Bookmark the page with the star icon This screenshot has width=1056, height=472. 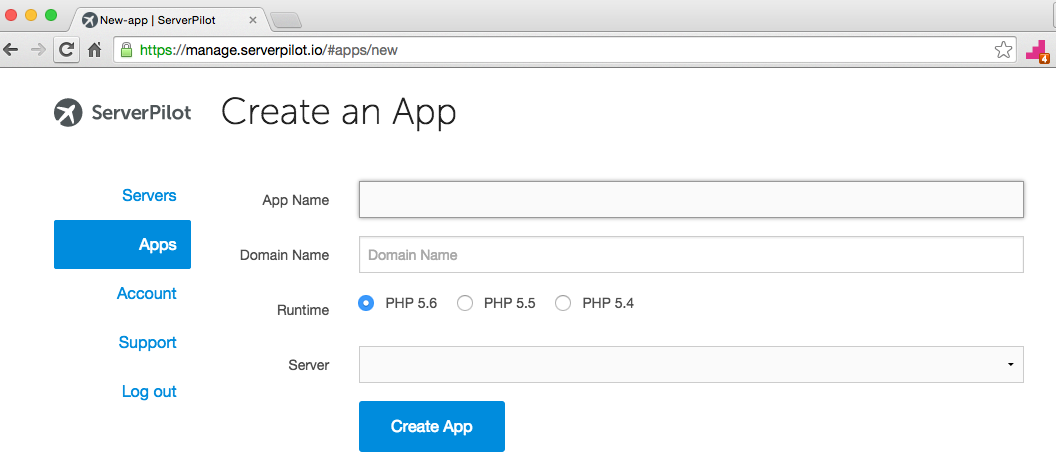tap(1003, 49)
